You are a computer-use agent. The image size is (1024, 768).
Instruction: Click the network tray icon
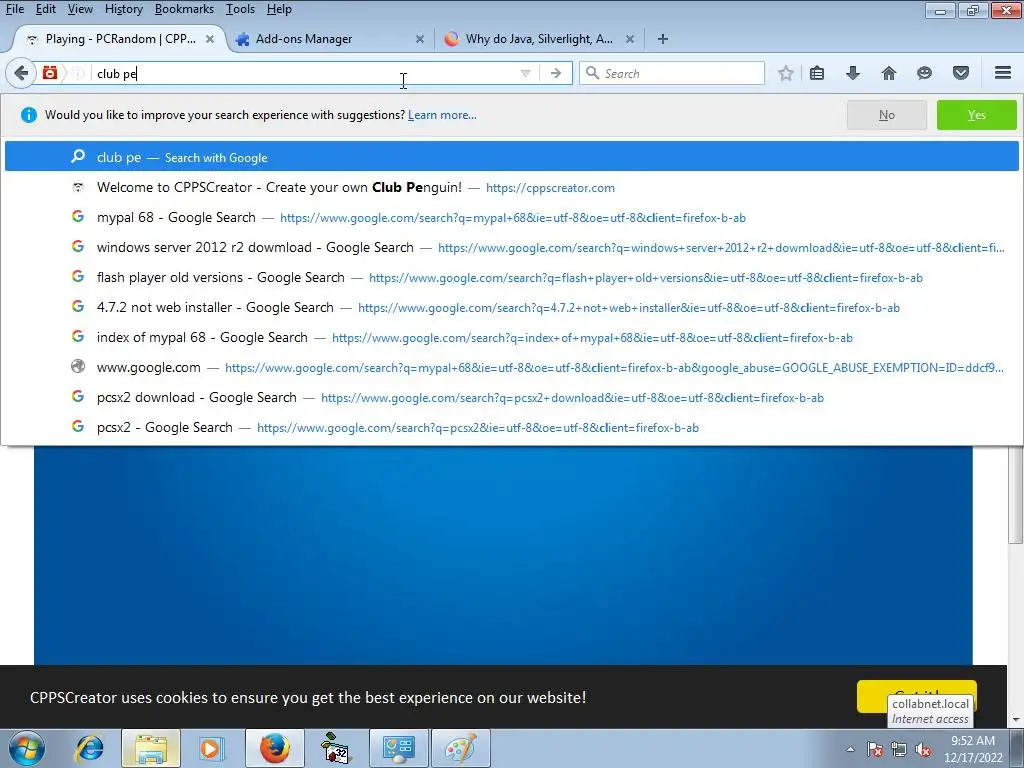pyautogui.click(x=899, y=749)
